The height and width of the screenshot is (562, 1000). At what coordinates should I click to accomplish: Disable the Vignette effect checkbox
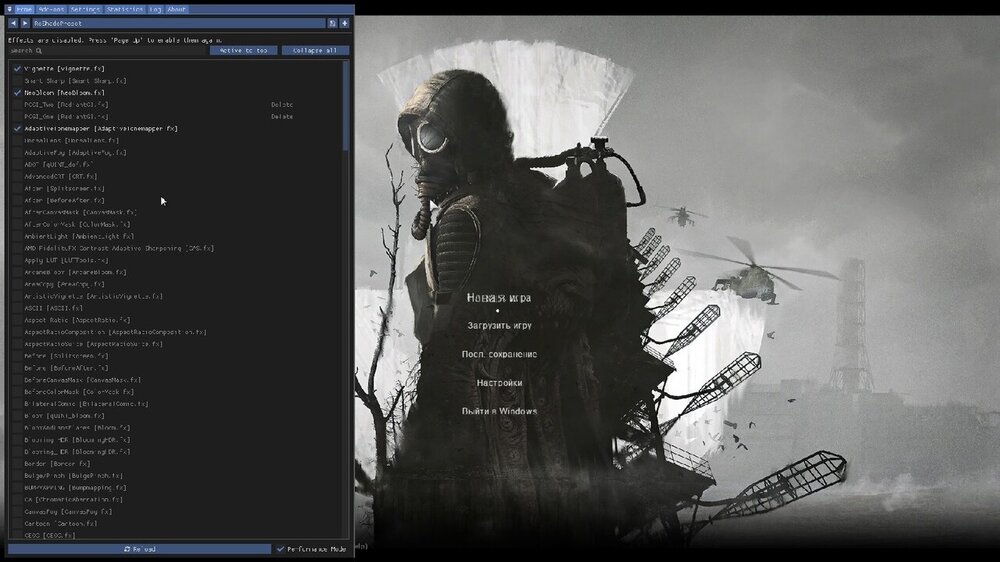[17, 68]
